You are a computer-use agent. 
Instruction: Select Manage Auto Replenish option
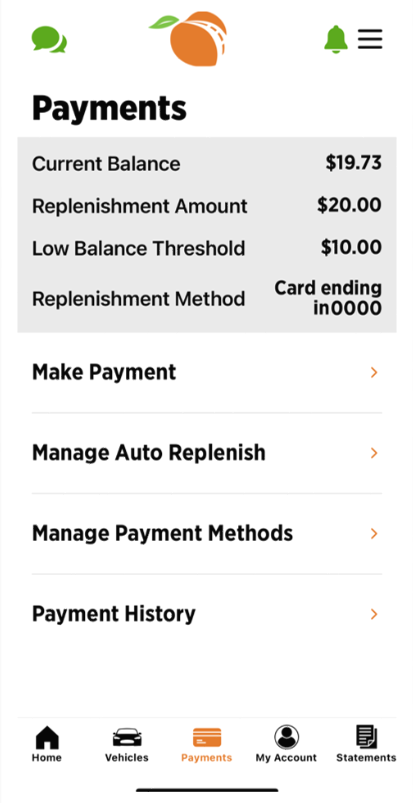pos(207,453)
